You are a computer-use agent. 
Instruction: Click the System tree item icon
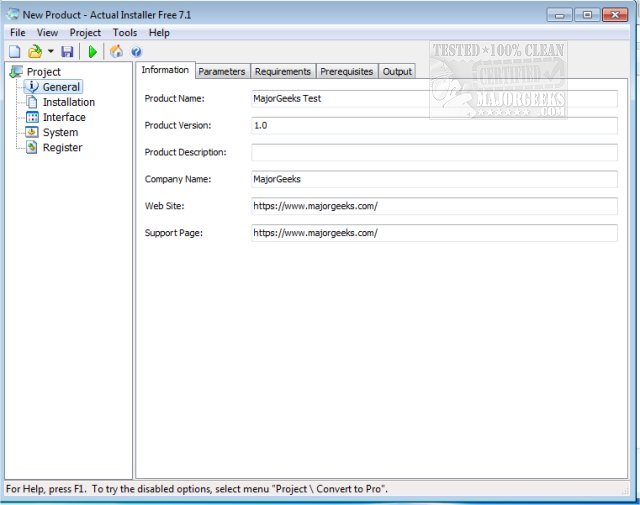(x=32, y=132)
